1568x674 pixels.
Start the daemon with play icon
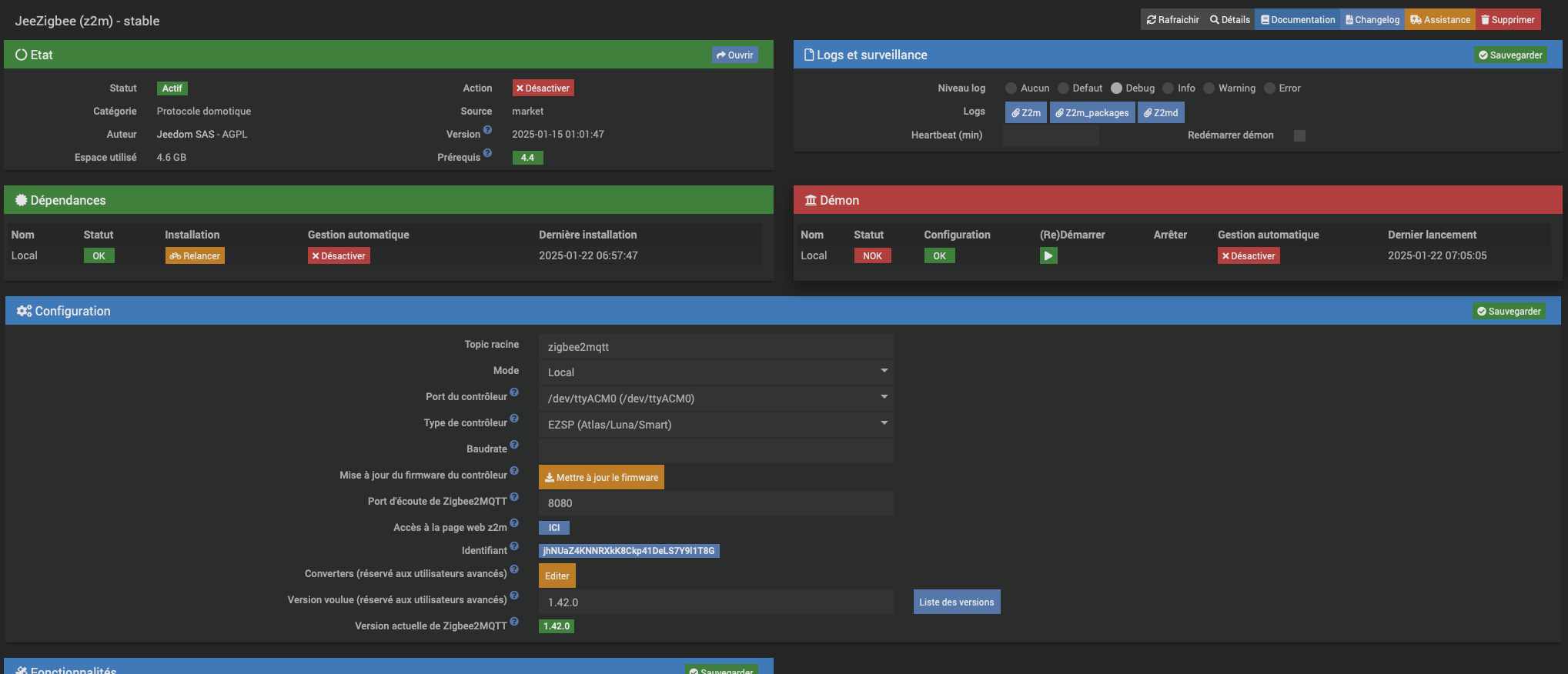point(1048,255)
